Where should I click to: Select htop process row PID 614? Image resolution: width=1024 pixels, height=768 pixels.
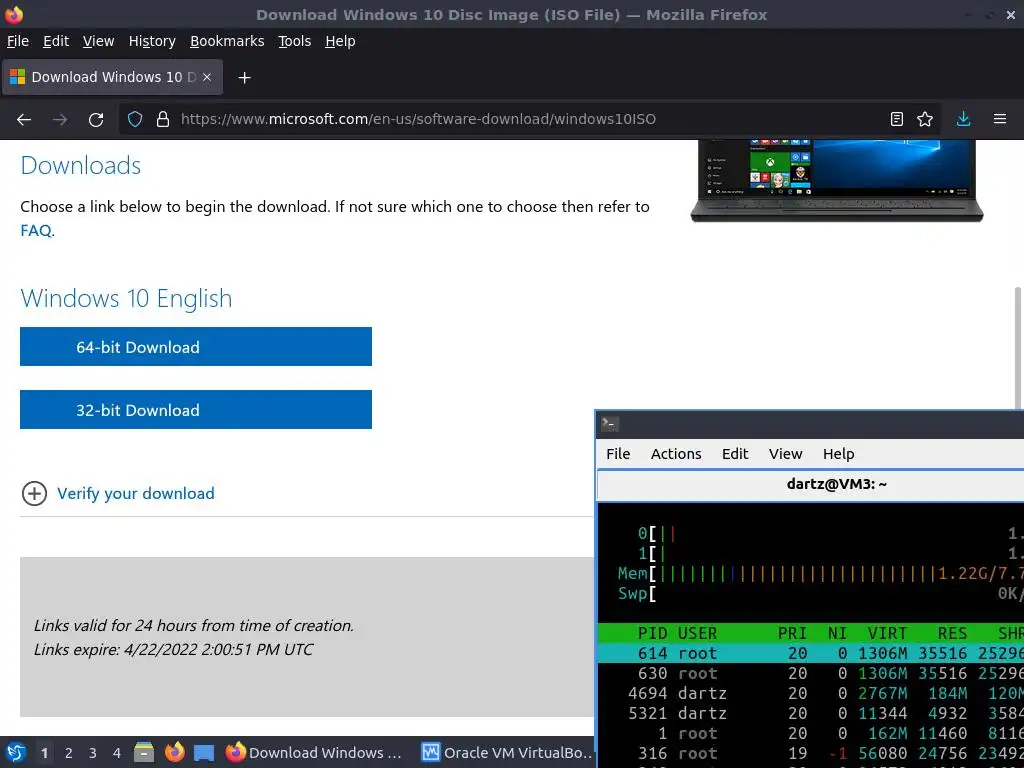(810, 653)
